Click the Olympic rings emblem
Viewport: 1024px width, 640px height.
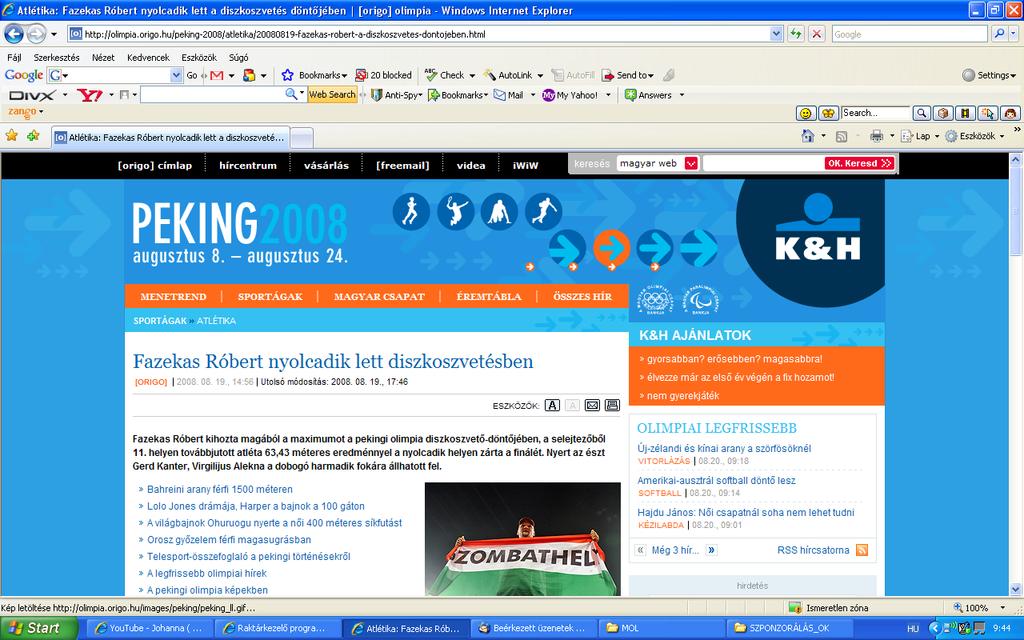coord(655,300)
